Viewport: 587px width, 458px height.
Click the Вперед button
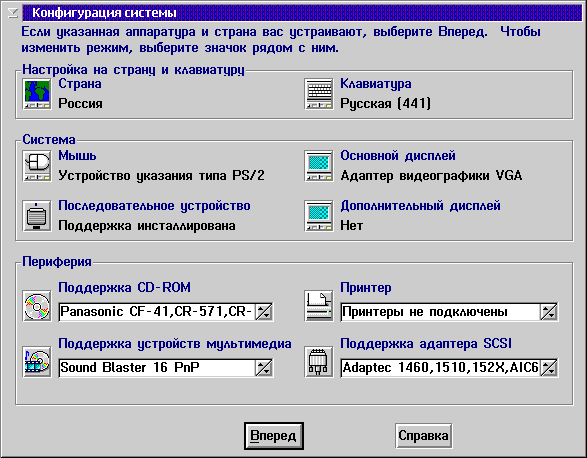[x=274, y=436]
